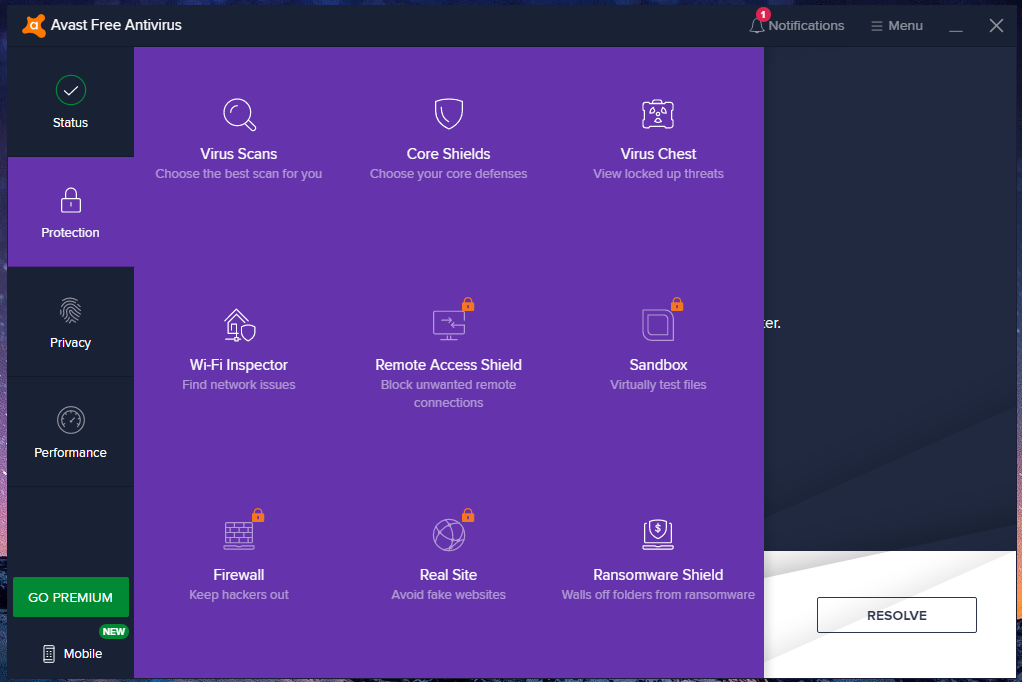Click 'Choose your core defenses' text
The height and width of the screenshot is (682, 1022).
448,174
